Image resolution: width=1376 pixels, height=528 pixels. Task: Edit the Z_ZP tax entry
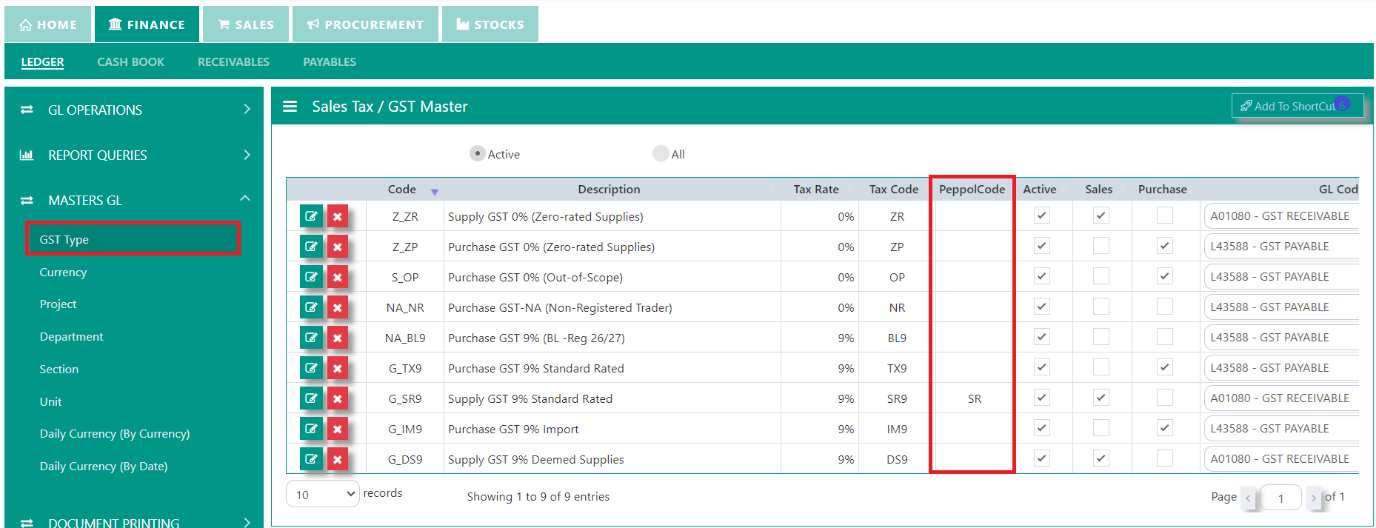click(311, 247)
